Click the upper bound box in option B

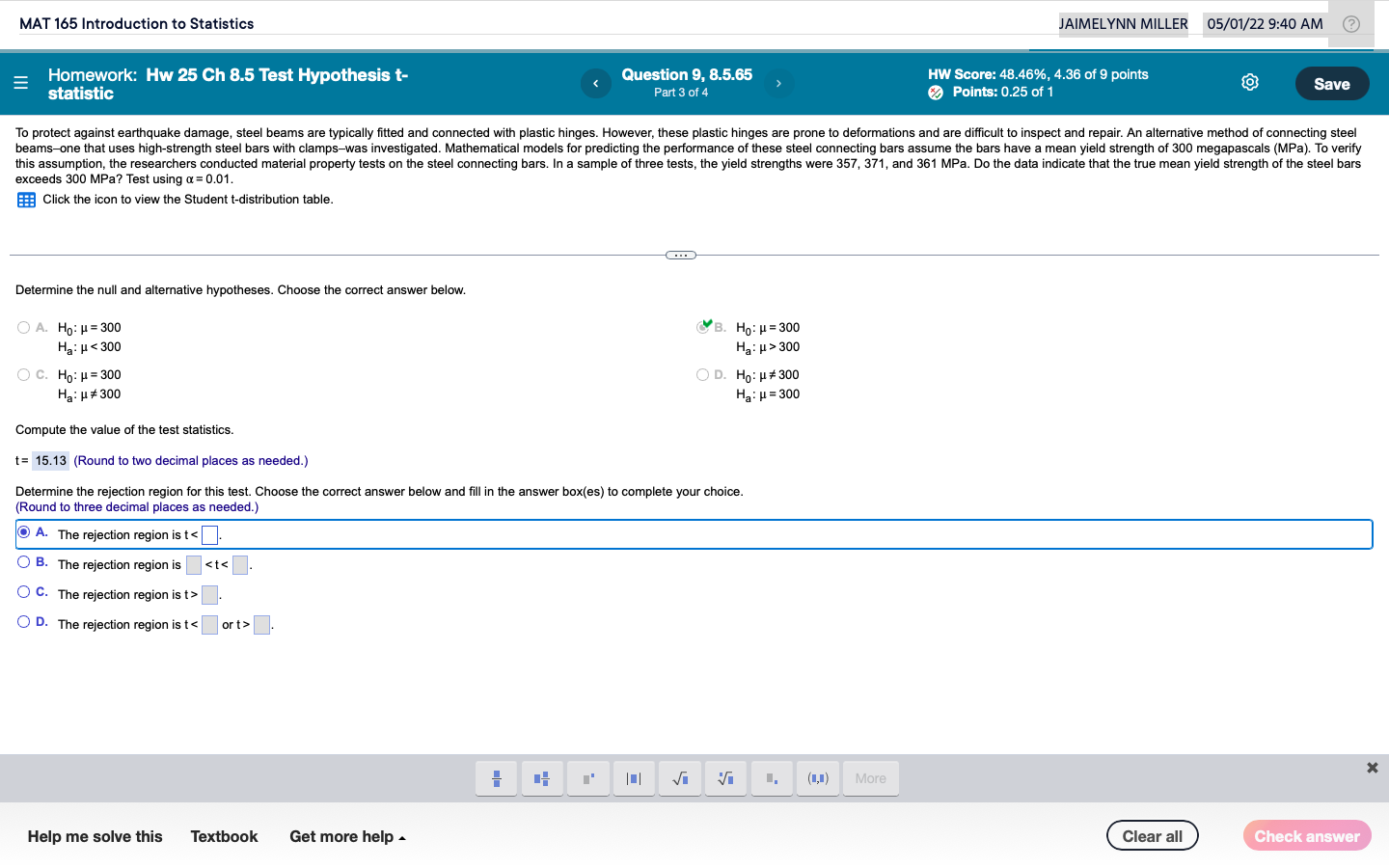click(x=240, y=565)
